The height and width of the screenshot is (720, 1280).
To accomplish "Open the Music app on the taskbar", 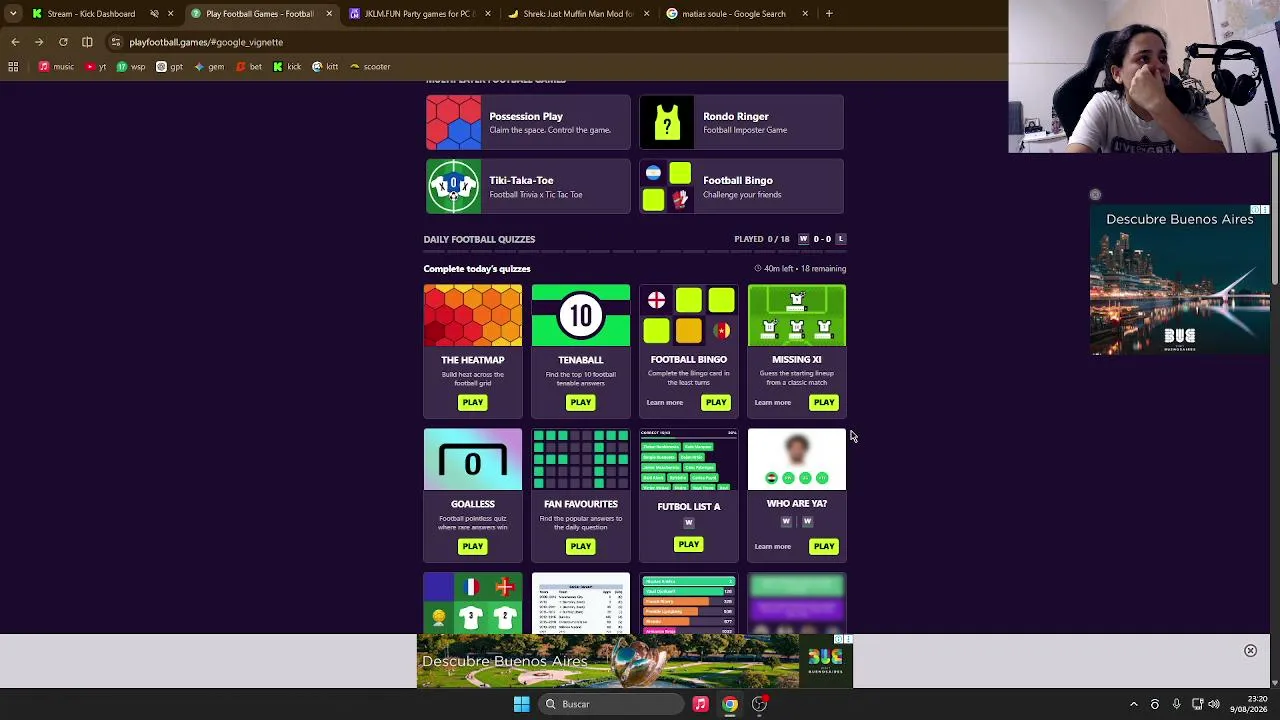I will click(x=700, y=704).
